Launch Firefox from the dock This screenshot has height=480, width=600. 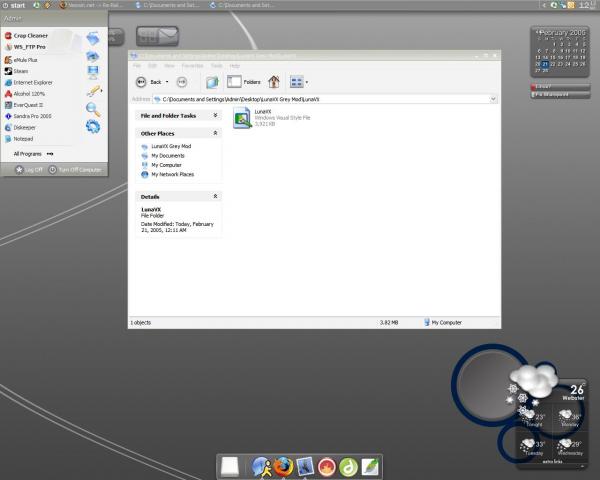(x=284, y=466)
